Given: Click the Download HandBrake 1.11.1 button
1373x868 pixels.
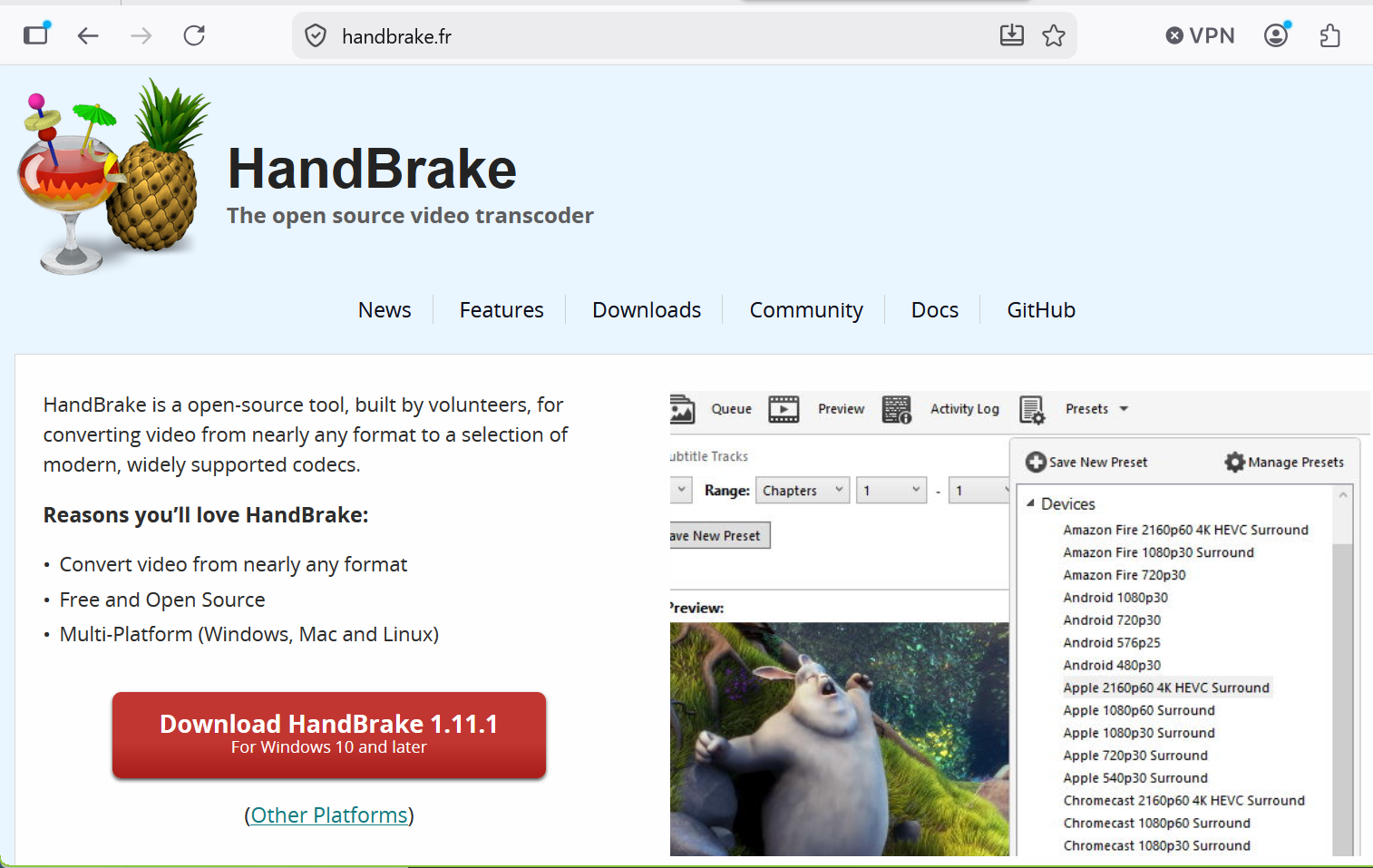Looking at the screenshot, I should click(x=328, y=735).
